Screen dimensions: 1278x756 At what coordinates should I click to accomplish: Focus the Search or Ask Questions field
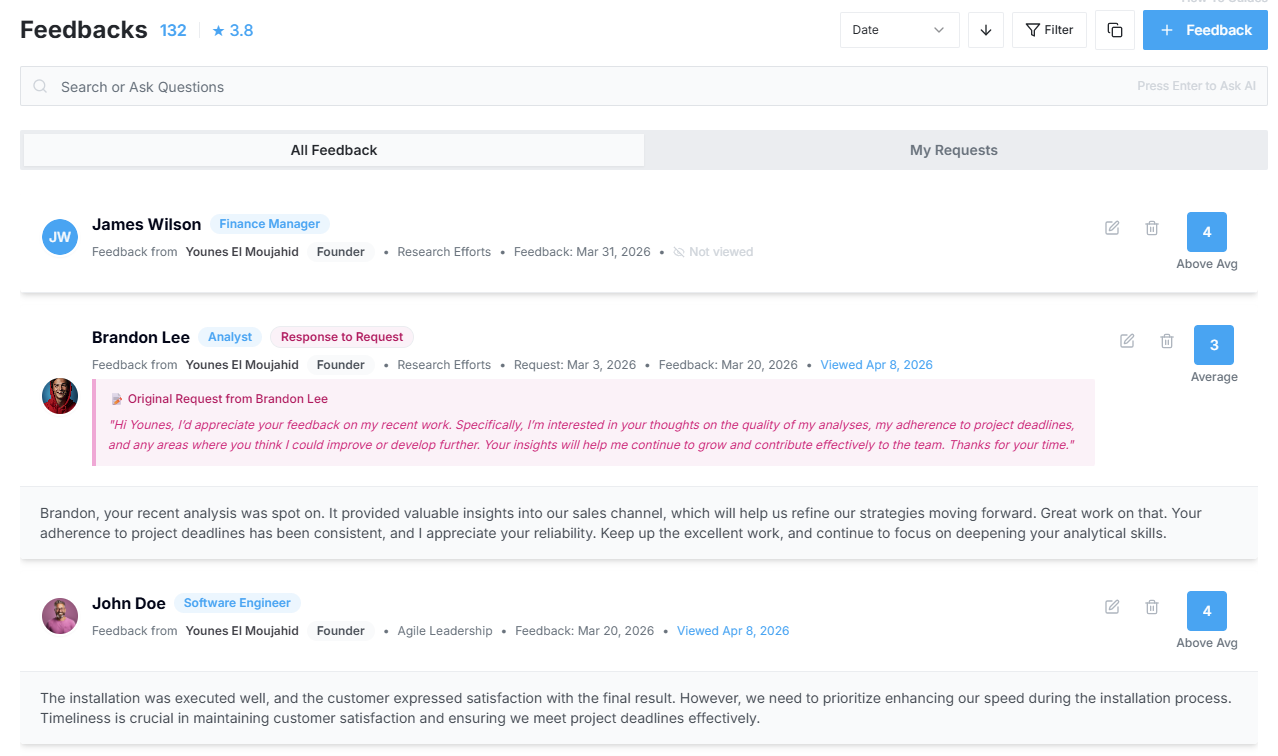tap(644, 86)
